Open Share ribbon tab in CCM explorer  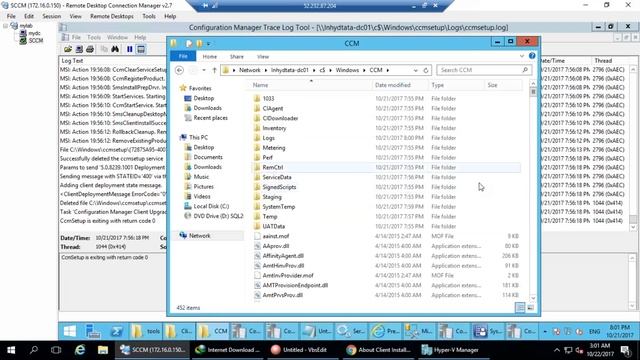point(236,56)
